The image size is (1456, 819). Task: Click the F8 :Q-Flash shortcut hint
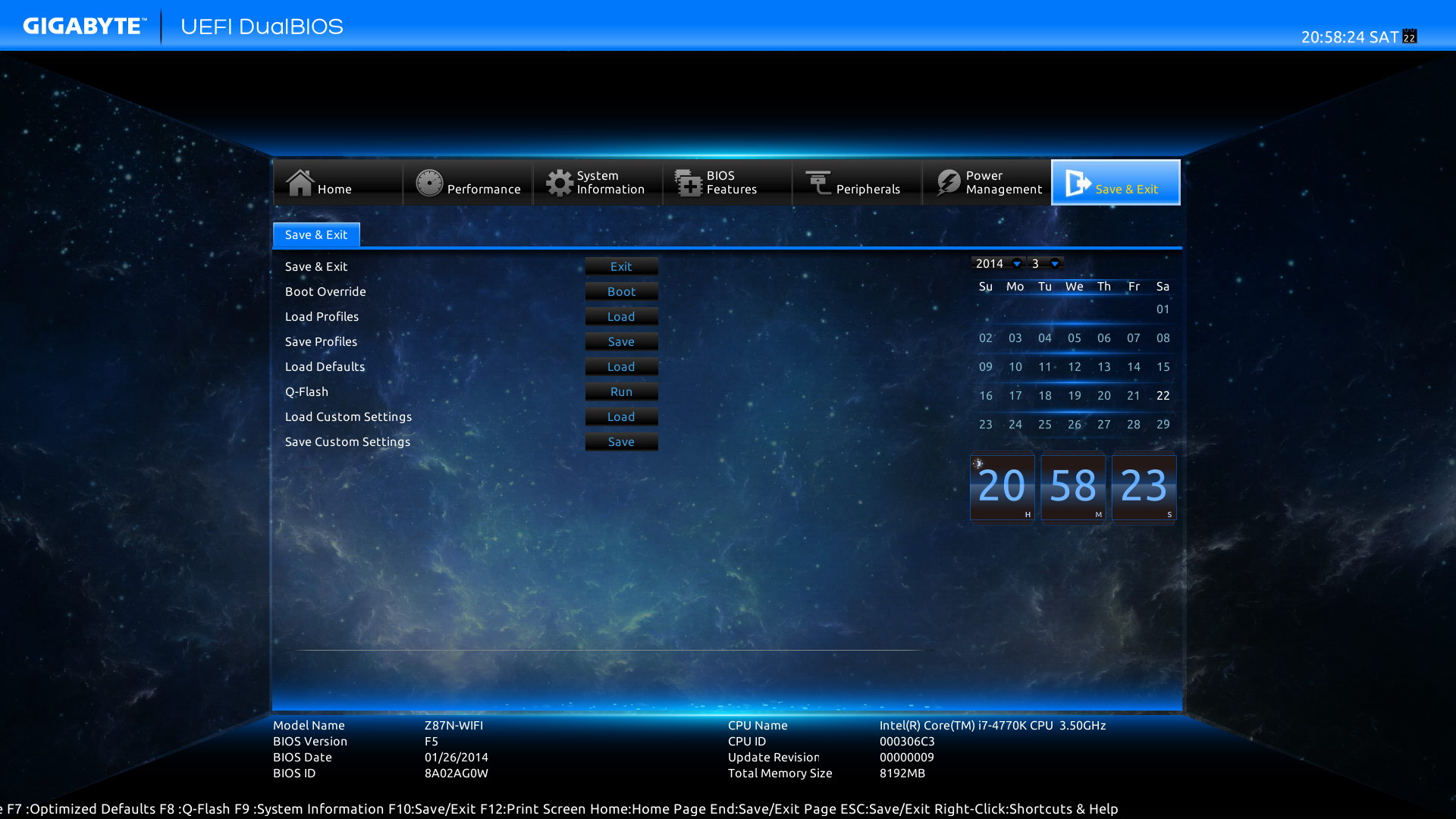(195, 808)
